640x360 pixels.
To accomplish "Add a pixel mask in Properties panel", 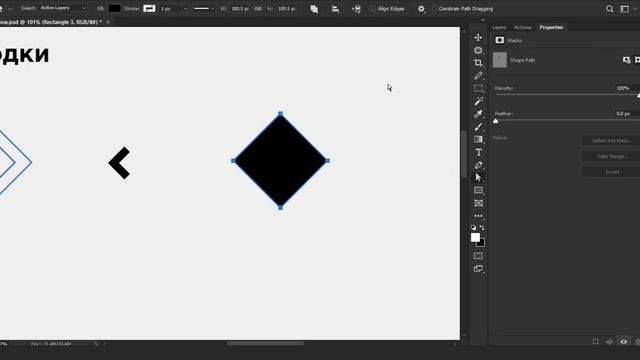I will 627,60.
